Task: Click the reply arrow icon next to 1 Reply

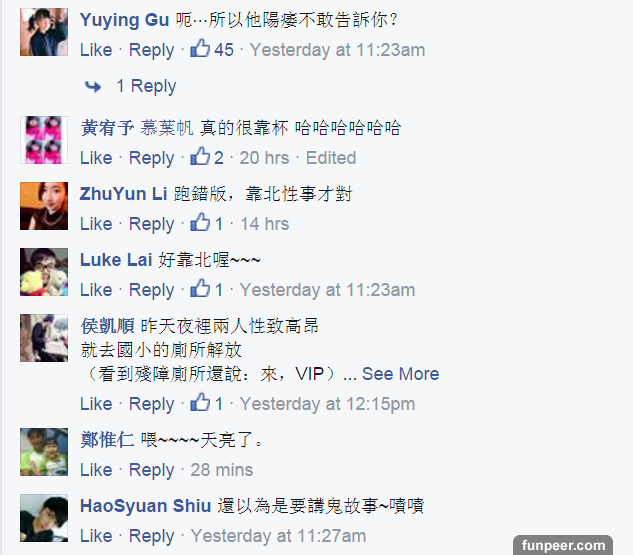Action: click(x=93, y=86)
